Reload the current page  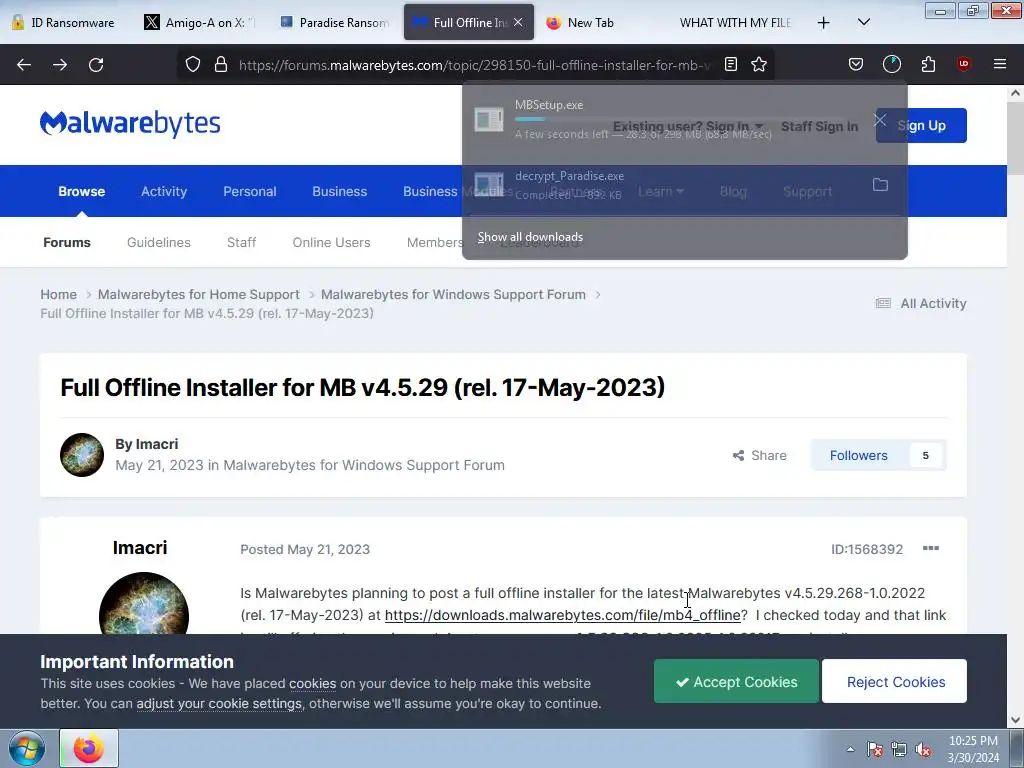pyautogui.click(x=96, y=65)
